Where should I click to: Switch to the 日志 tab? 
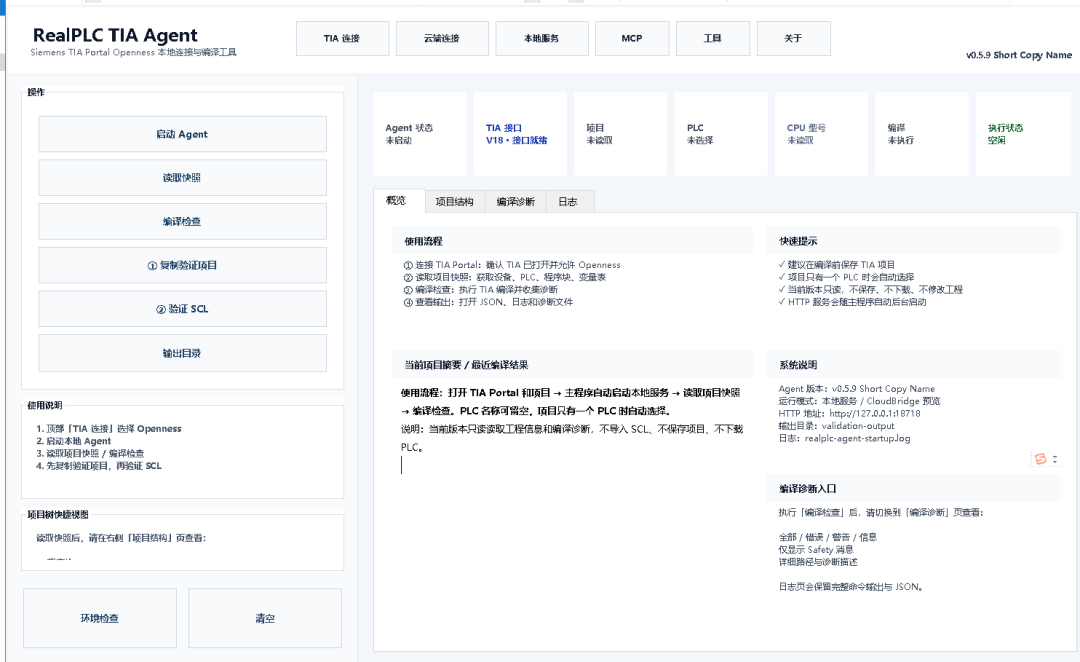pyautogui.click(x=568, y=202)
